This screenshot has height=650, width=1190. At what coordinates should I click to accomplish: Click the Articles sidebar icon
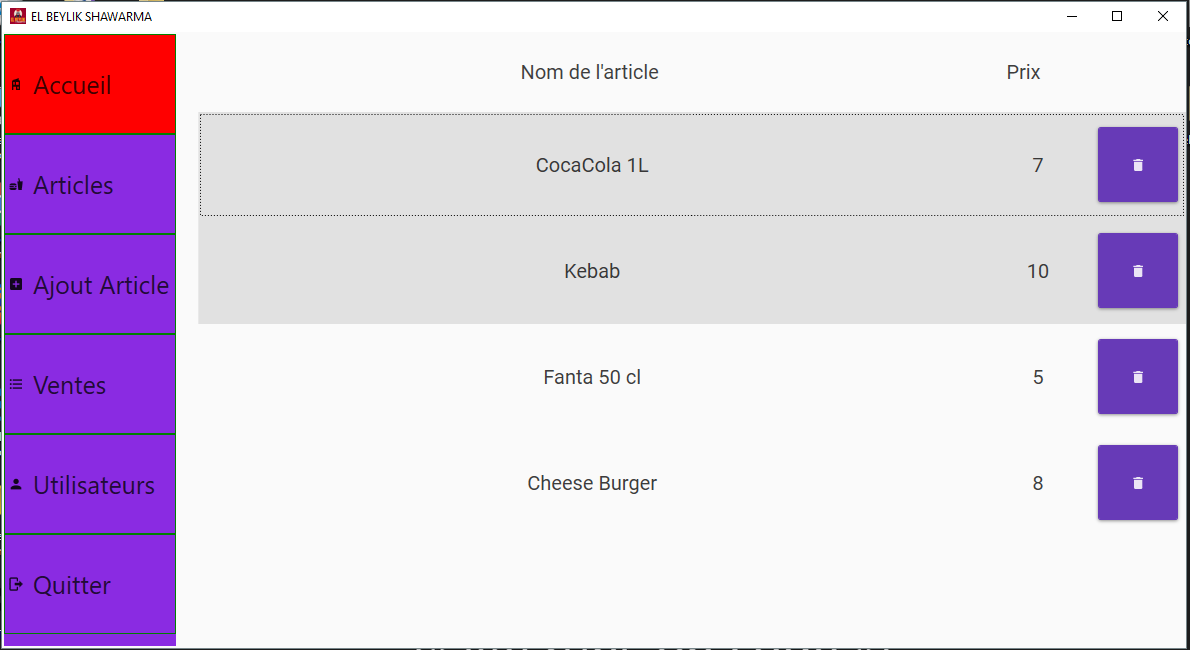[16, 185]
